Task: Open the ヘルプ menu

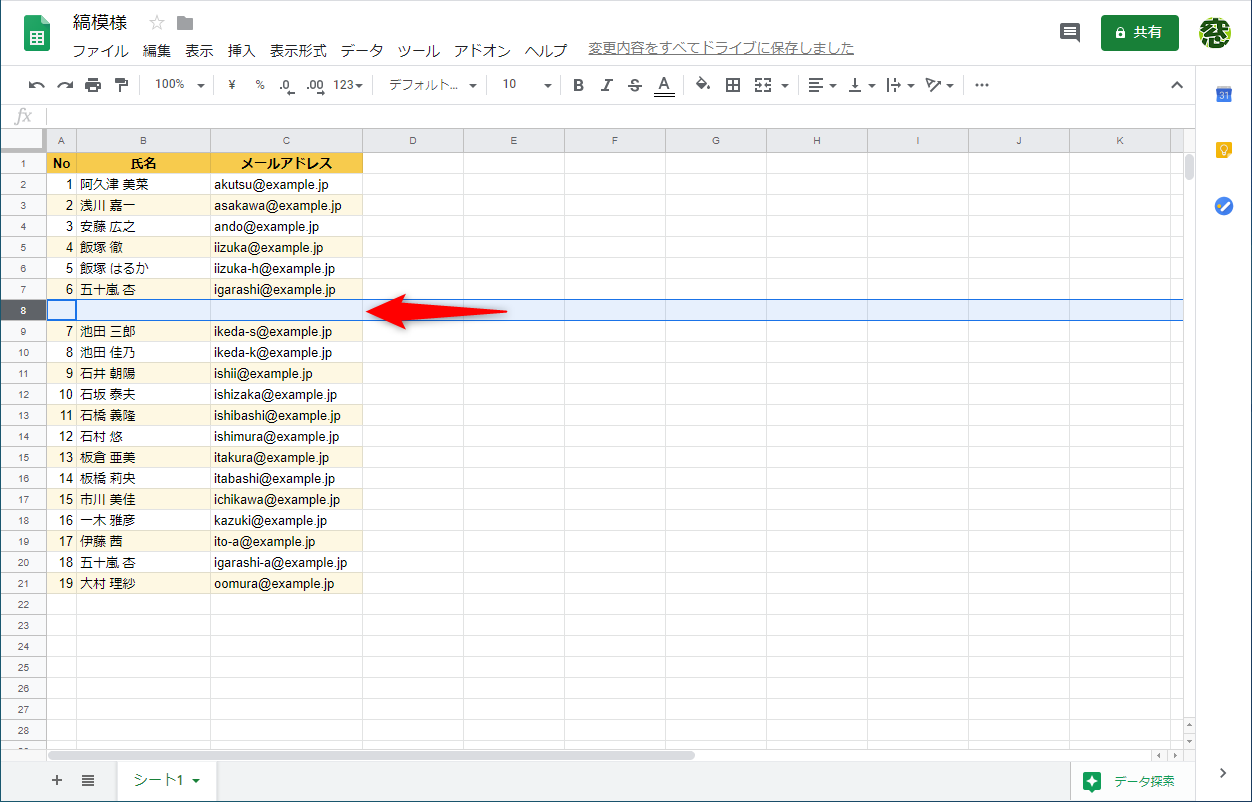Action: tap(546, 50)
